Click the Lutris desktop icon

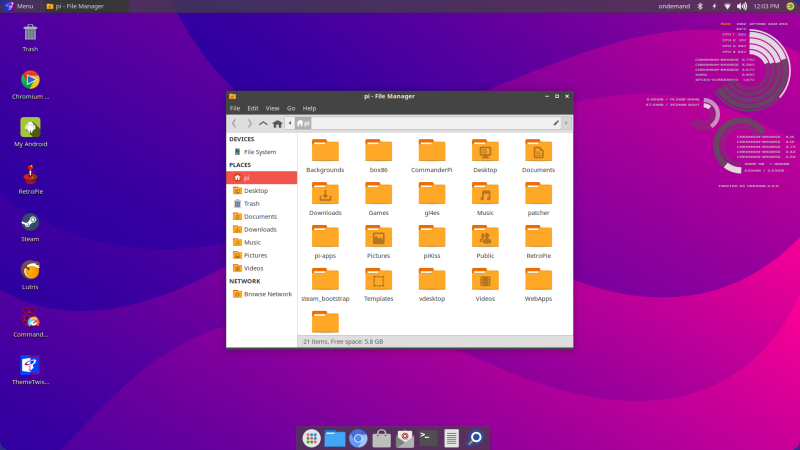click(x=30, y=270)
